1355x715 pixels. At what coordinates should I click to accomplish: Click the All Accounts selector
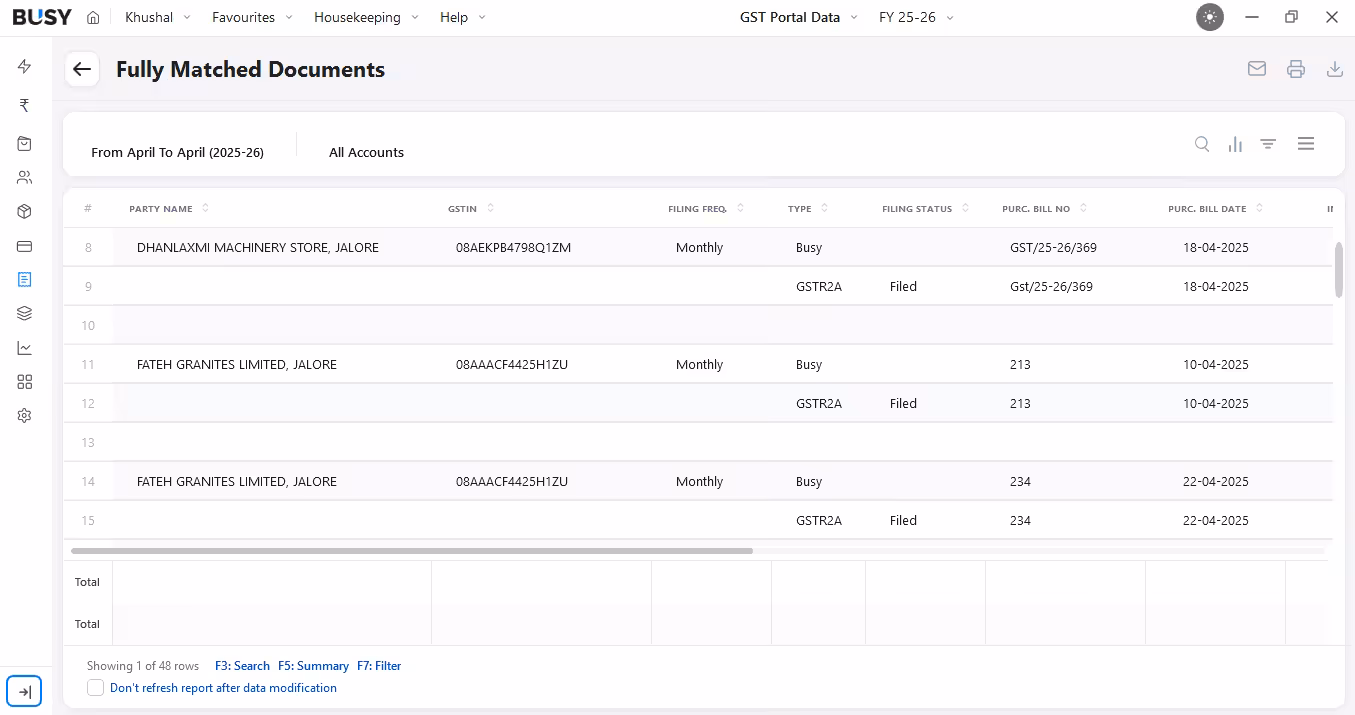366,153
